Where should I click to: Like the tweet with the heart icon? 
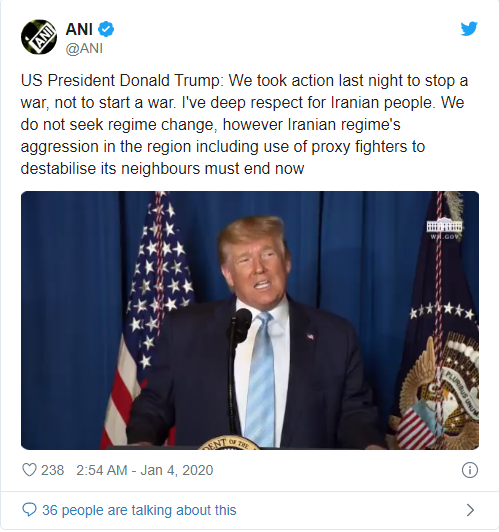(29, 471)
